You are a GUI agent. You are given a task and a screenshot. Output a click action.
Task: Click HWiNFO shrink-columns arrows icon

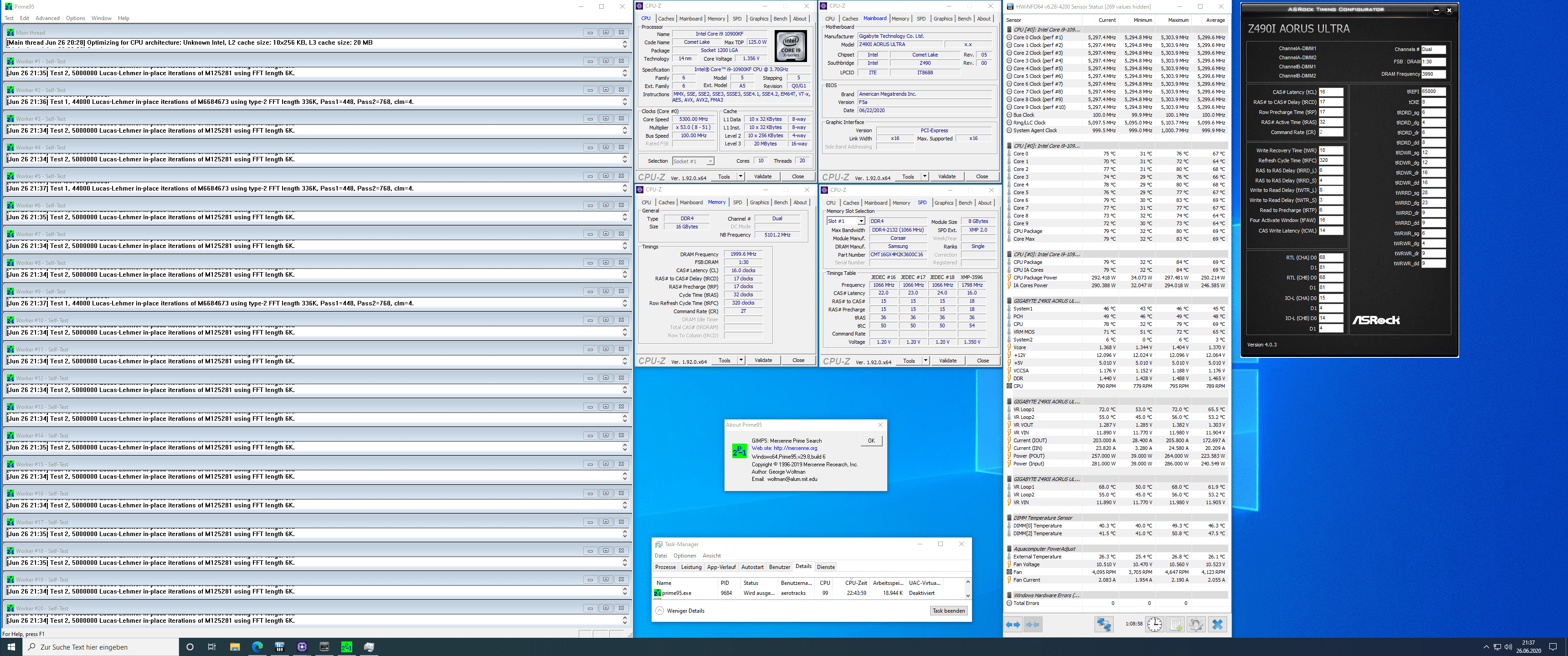click(1033, 625)
